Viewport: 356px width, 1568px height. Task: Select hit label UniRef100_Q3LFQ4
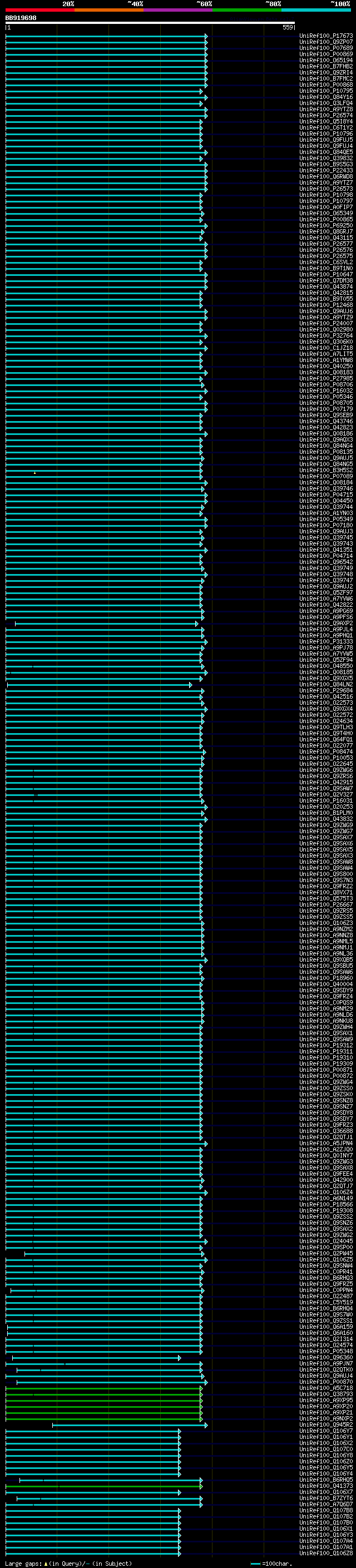326,103
